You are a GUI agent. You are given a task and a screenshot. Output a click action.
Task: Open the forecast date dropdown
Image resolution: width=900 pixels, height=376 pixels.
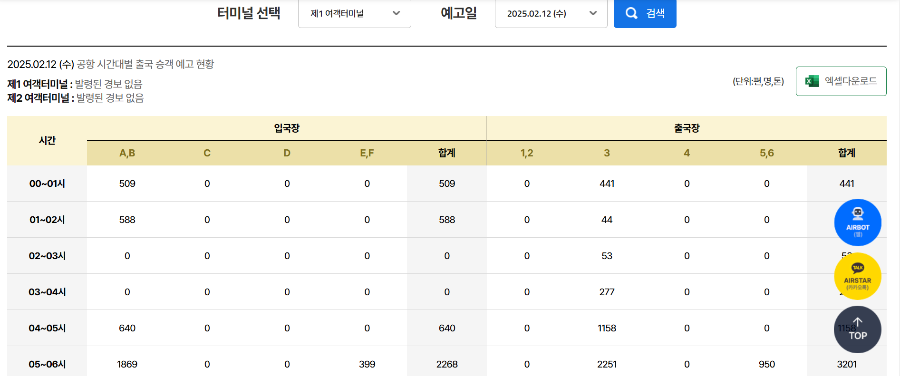click(x=551, y=14)
